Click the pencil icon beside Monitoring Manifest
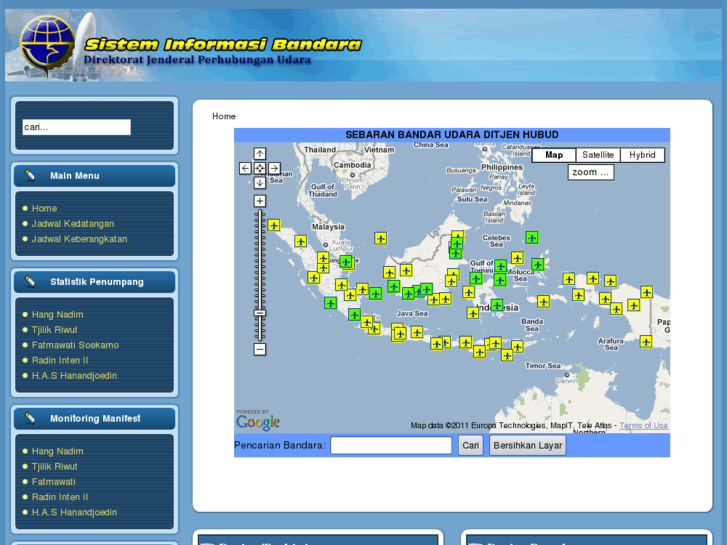This screenshot has width=727, height=545. 30,418
